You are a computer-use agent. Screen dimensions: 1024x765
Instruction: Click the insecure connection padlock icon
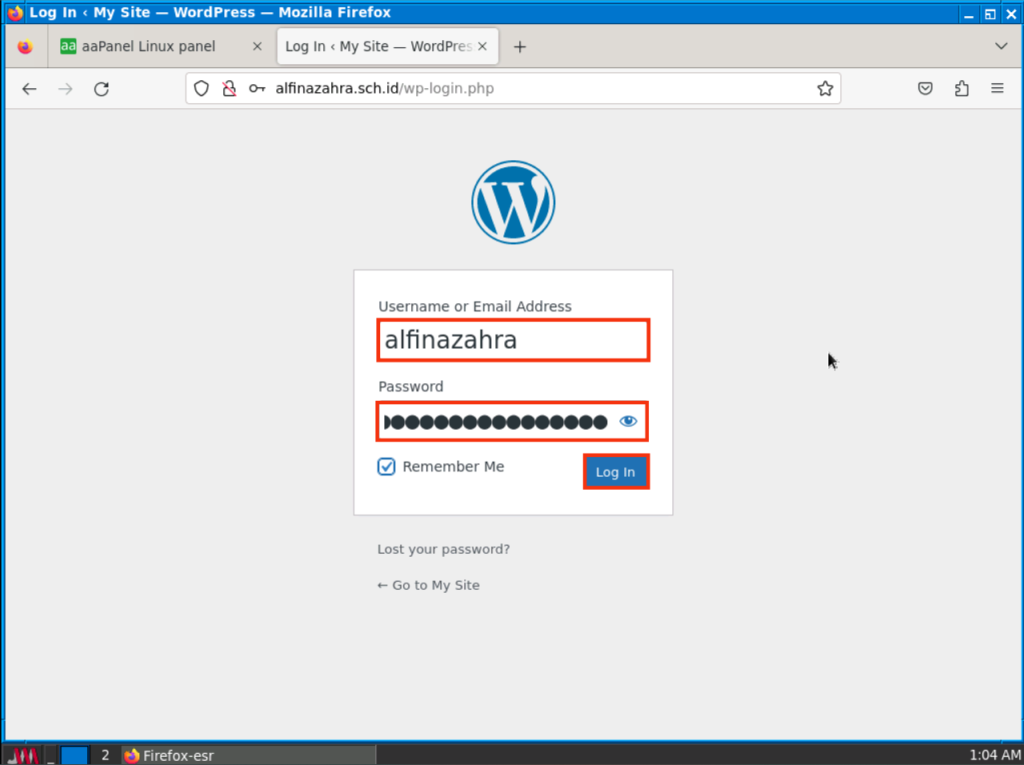click(x=229, y=89)
